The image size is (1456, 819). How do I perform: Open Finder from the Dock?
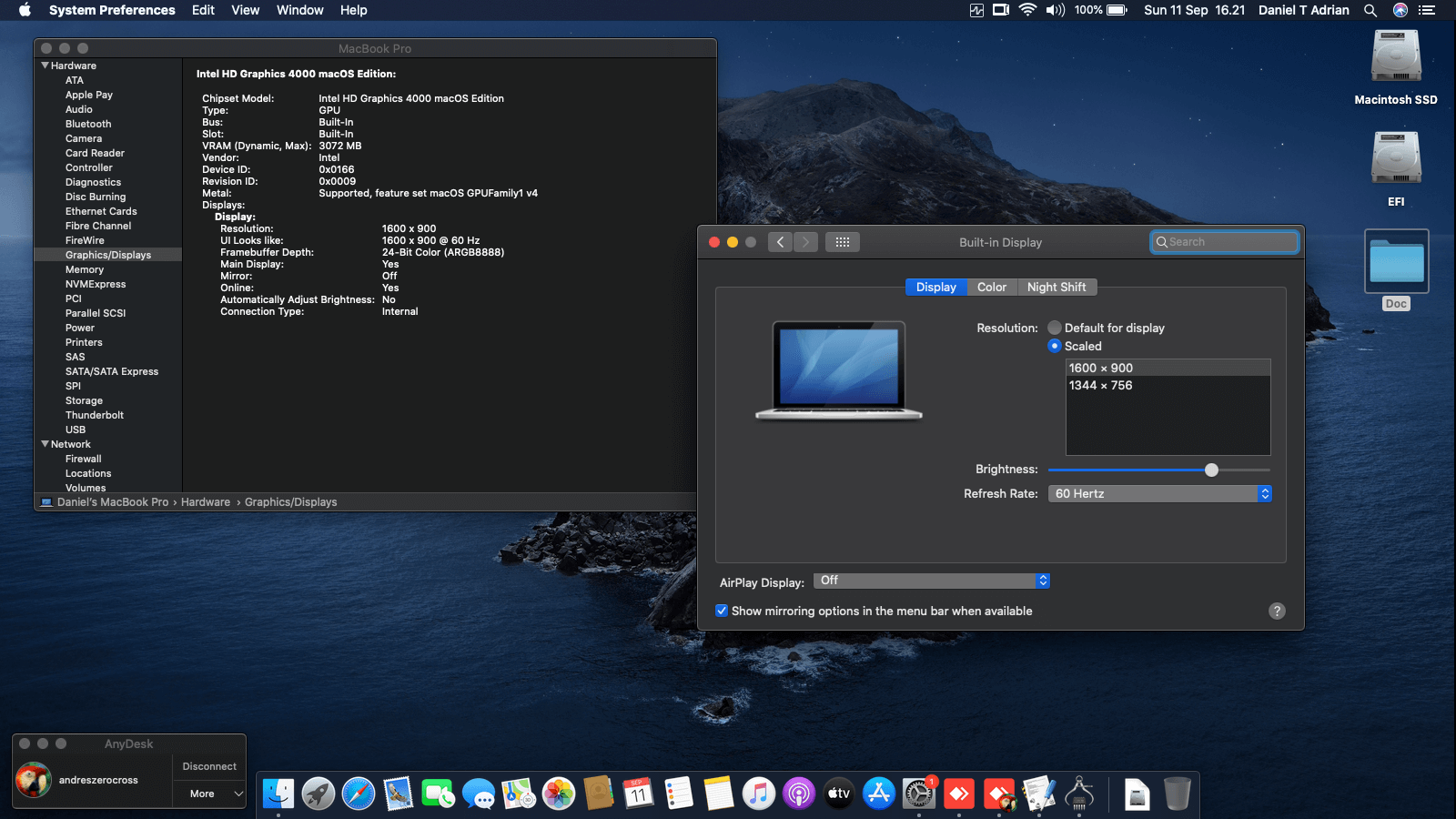(x=278, y=794)
